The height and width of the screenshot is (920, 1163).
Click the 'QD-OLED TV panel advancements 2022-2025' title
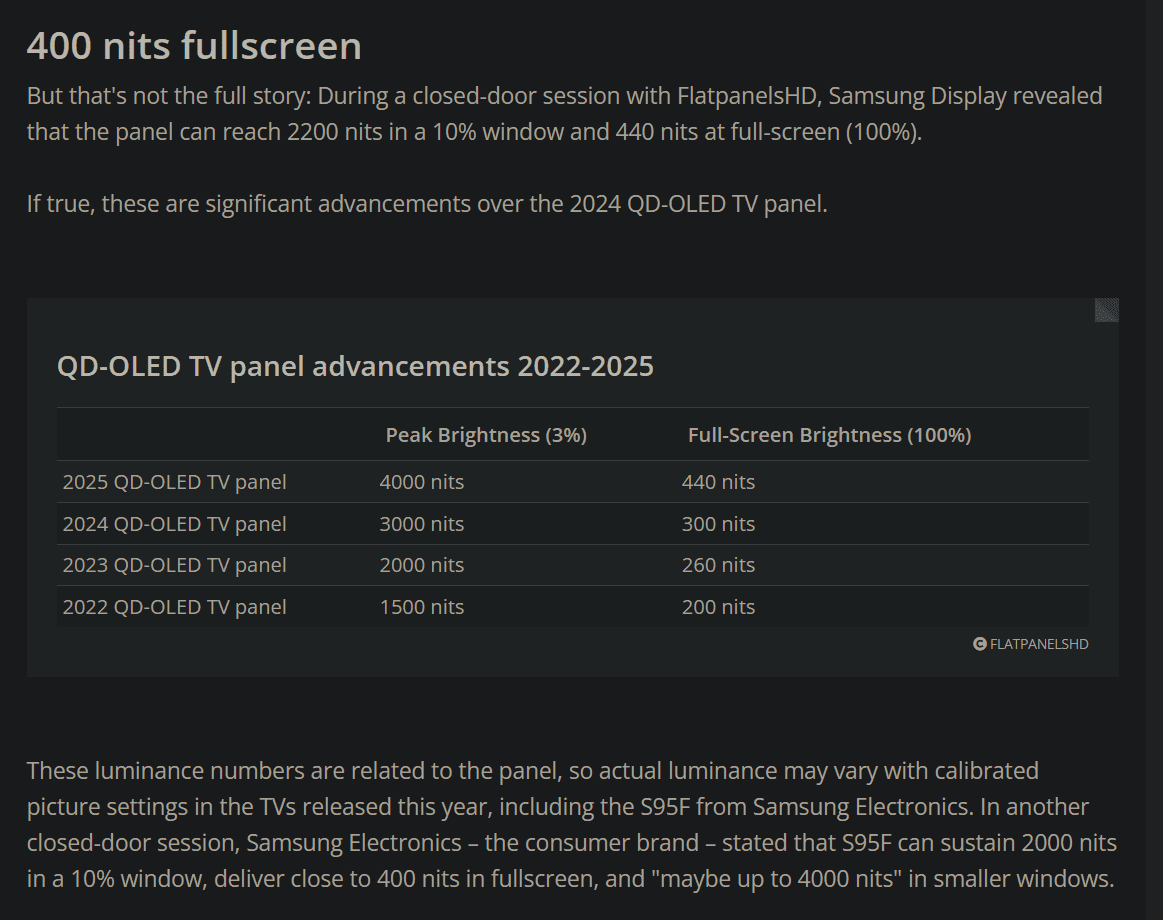[355, 367]
